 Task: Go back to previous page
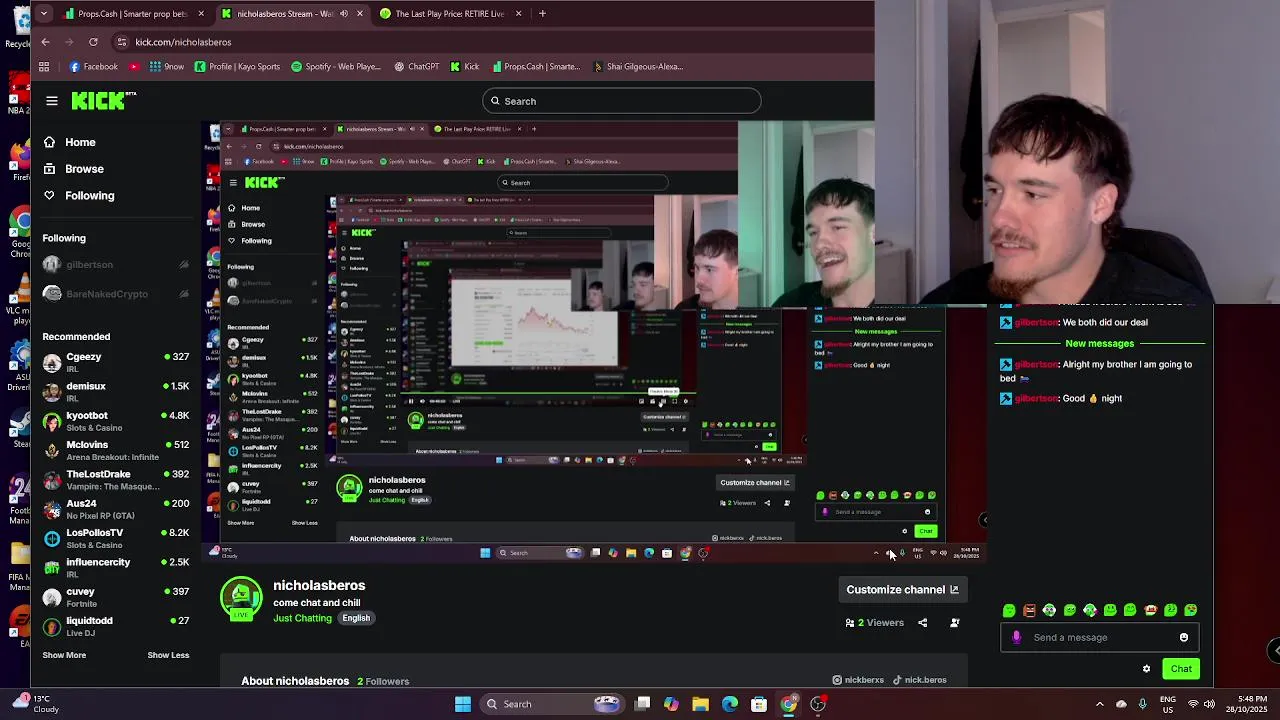(45, 42)
